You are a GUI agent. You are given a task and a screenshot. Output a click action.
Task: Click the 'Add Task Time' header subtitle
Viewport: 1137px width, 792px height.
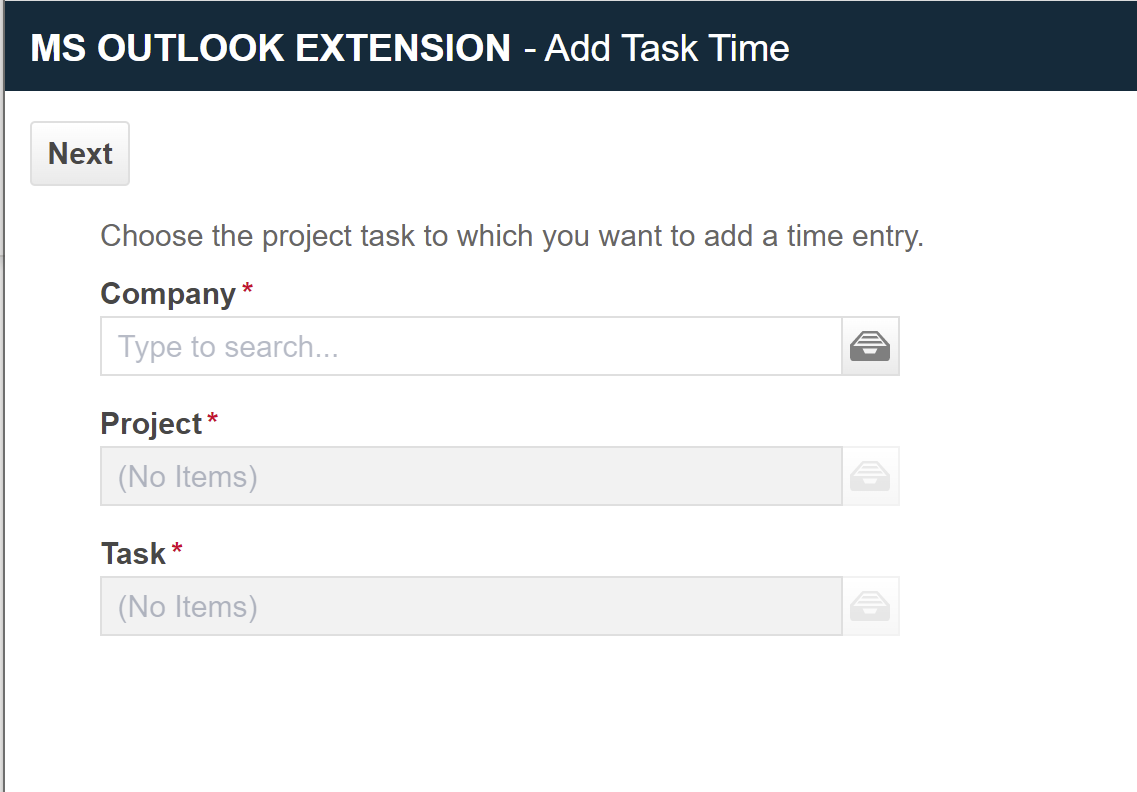point(666,49)
